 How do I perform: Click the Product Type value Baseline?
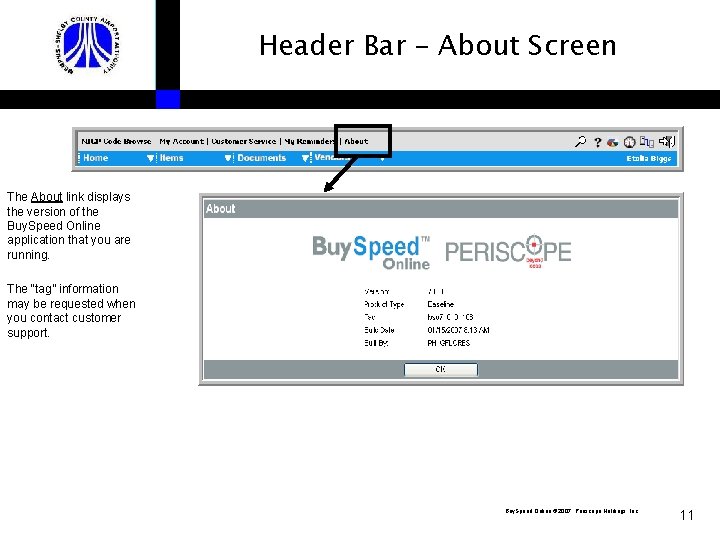coord(440,304)
